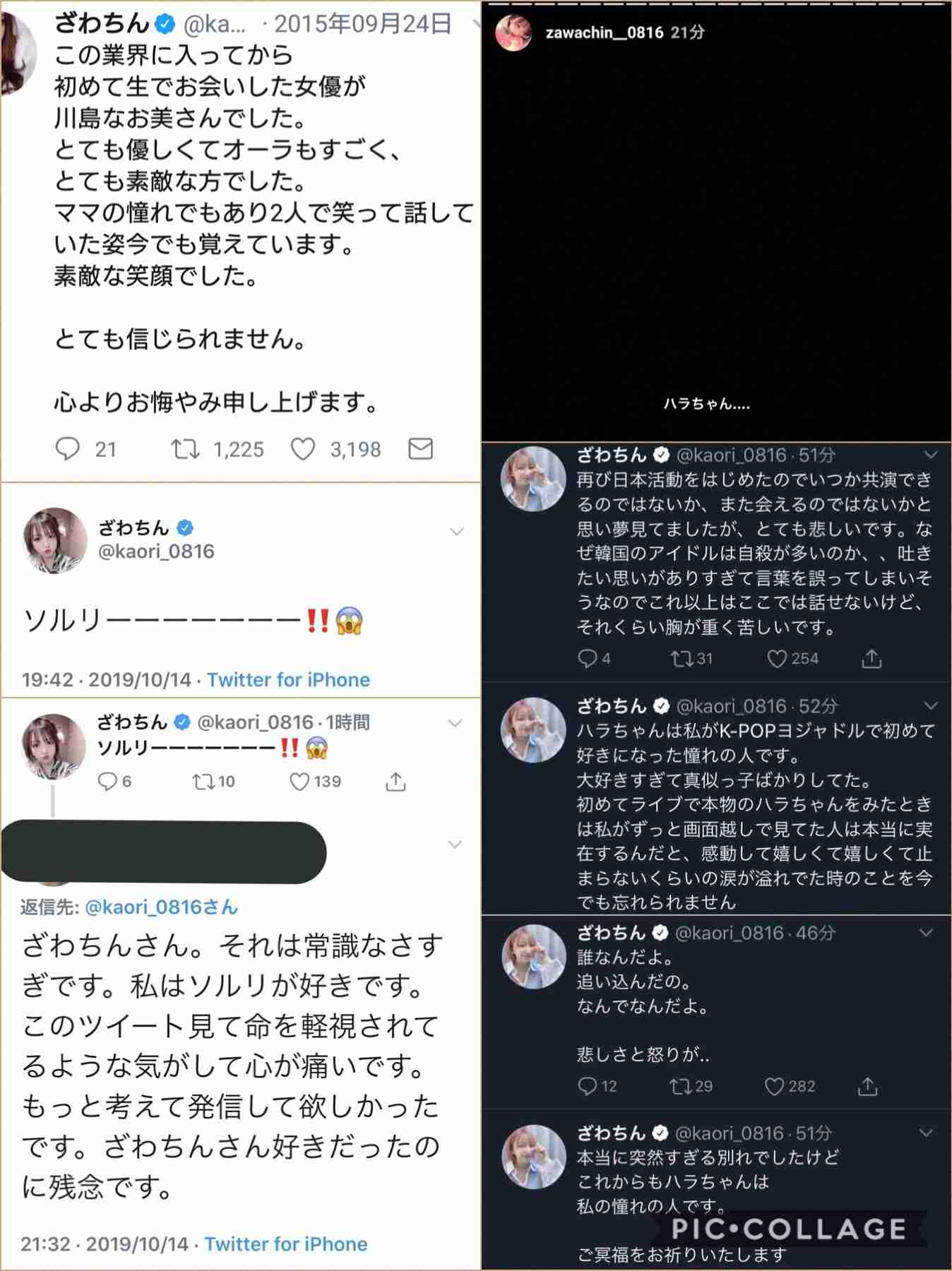This screenshot has width=952, height=1271.
Task: Click Twitter for iPhone link at 21:32
Action: tap(286, 1244)
